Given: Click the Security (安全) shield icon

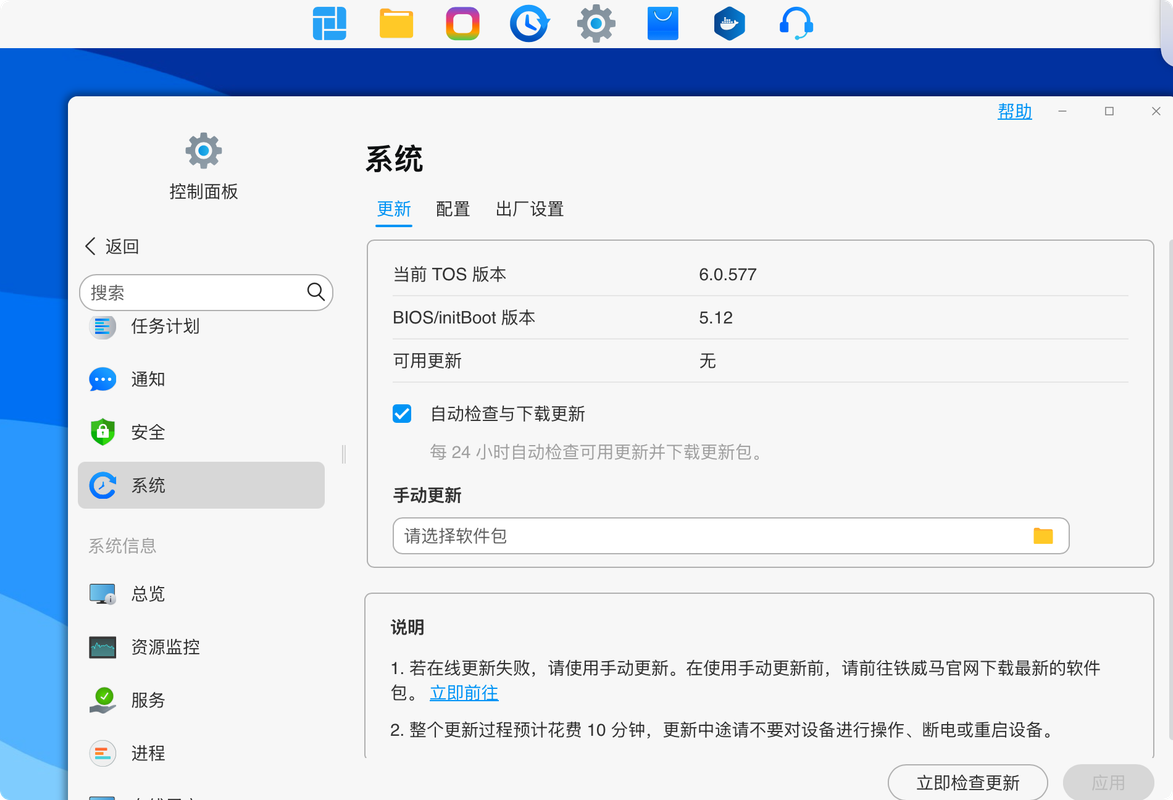Looking at the screenshot, I should (x=102, y=432).
